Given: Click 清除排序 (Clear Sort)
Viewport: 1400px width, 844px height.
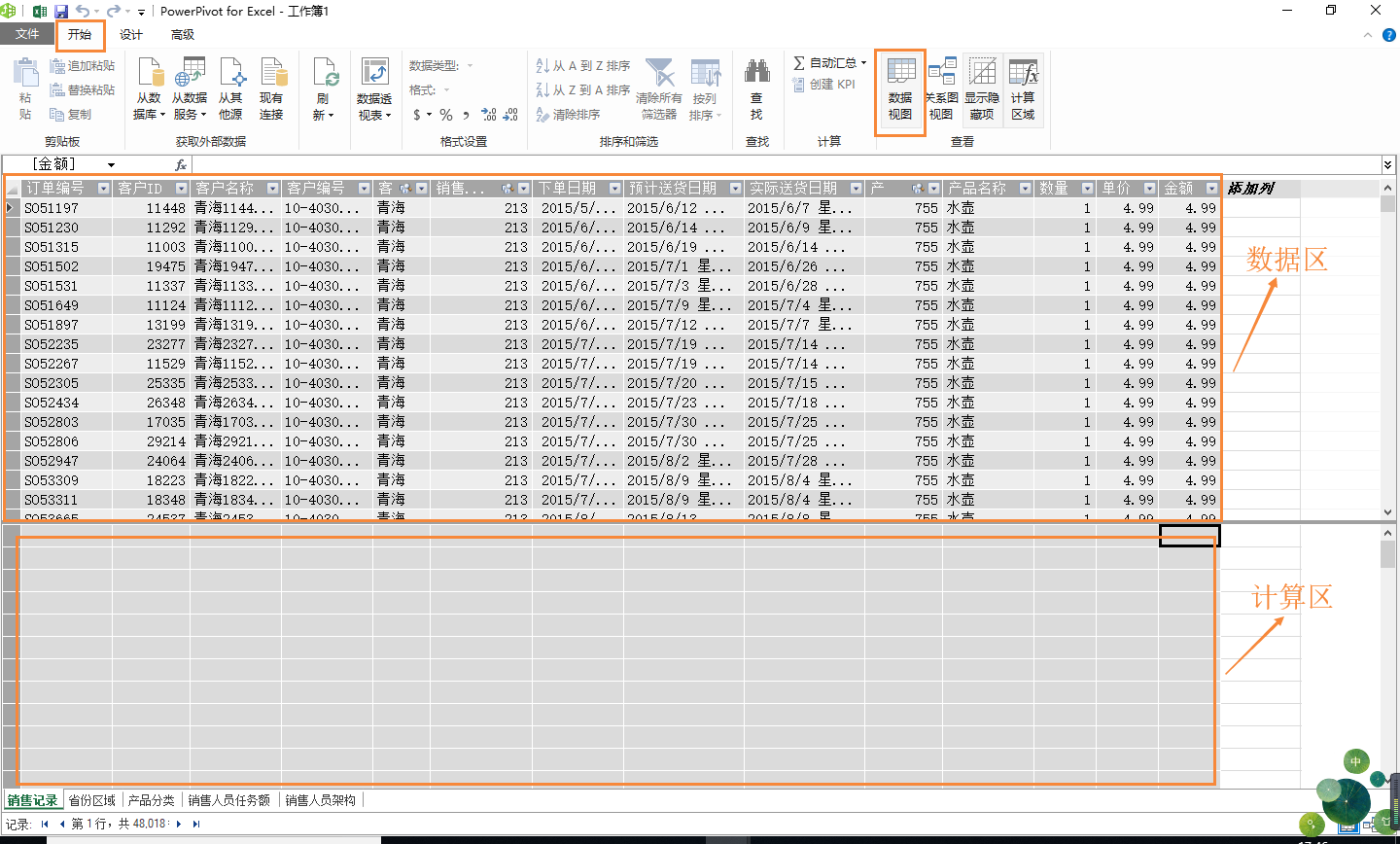Looking at the screenshot, I should [568, 115].
